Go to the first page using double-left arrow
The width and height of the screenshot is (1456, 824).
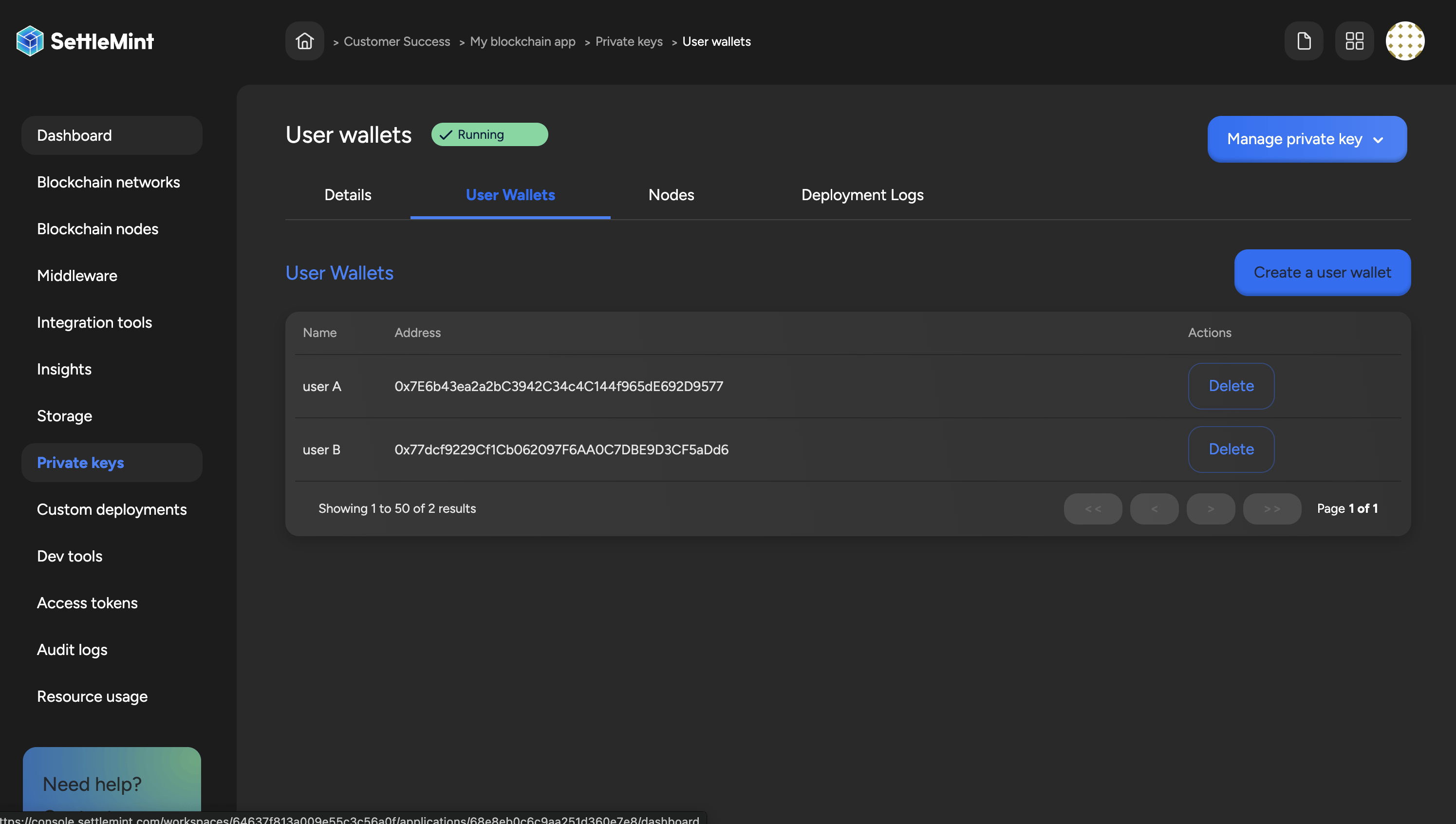click(1092, 508)
